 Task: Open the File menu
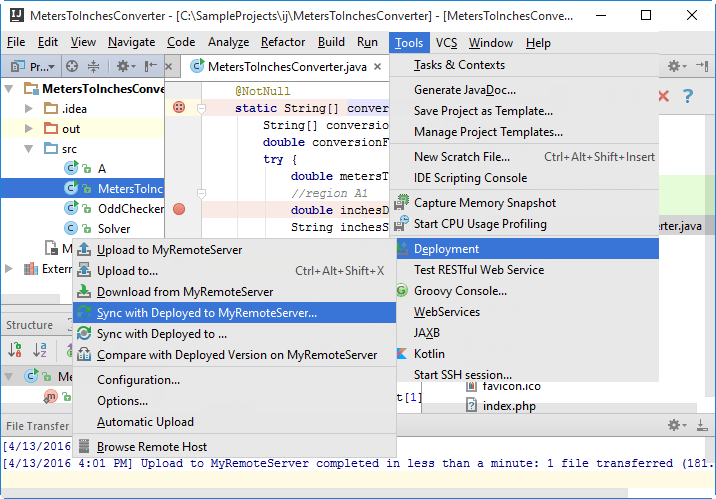[x=16, y=42]
